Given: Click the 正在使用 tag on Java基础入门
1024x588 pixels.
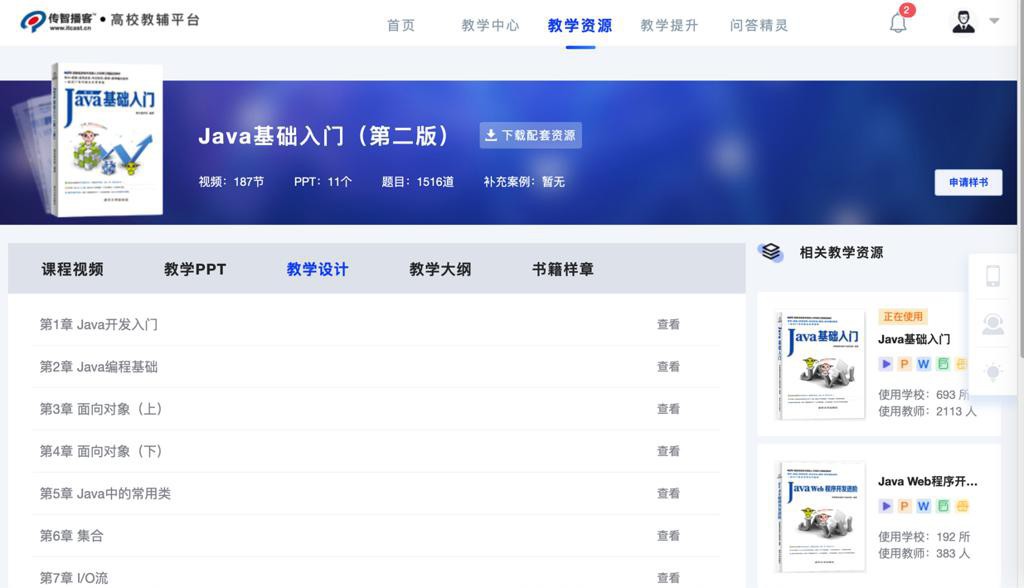Looking at the screenshot, I should tap(903, 316).
